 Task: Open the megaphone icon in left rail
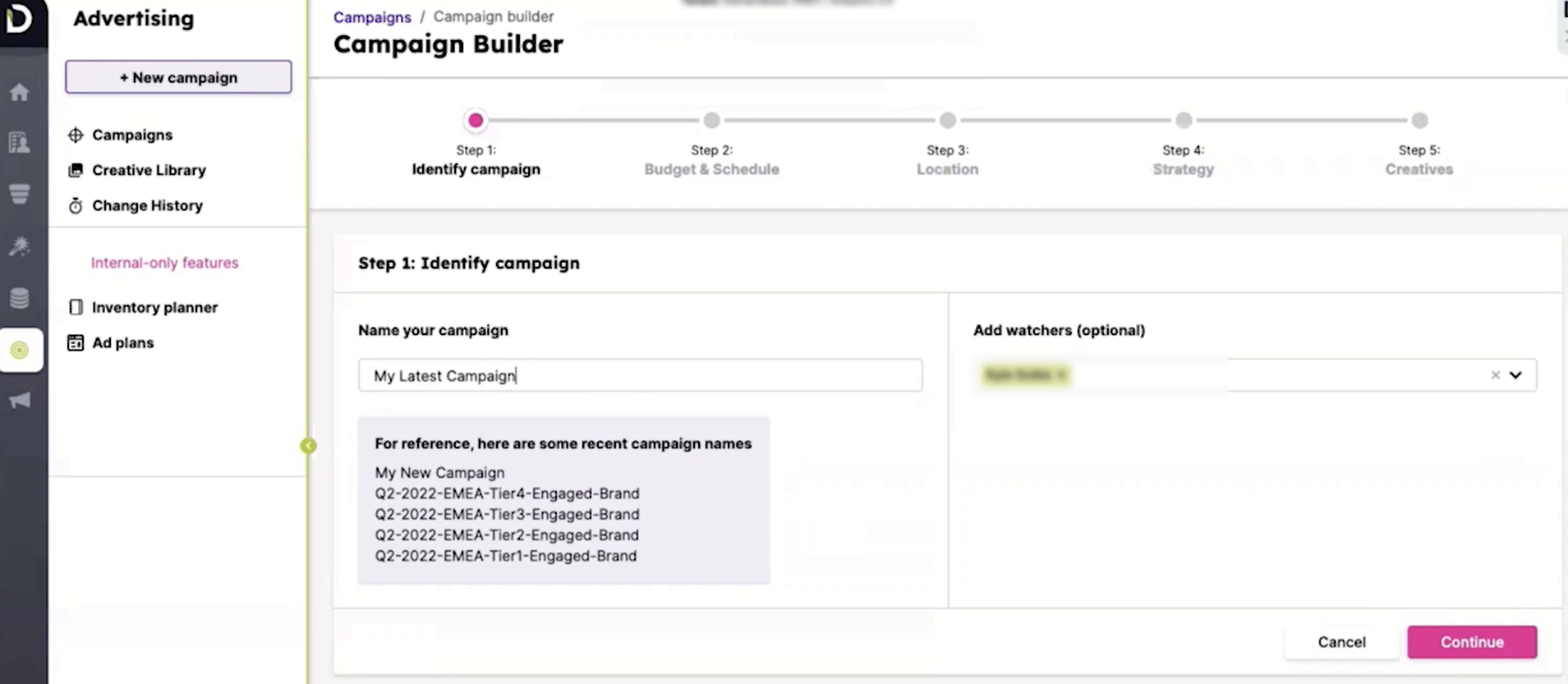pyautogui.click(x=20, y=401)
